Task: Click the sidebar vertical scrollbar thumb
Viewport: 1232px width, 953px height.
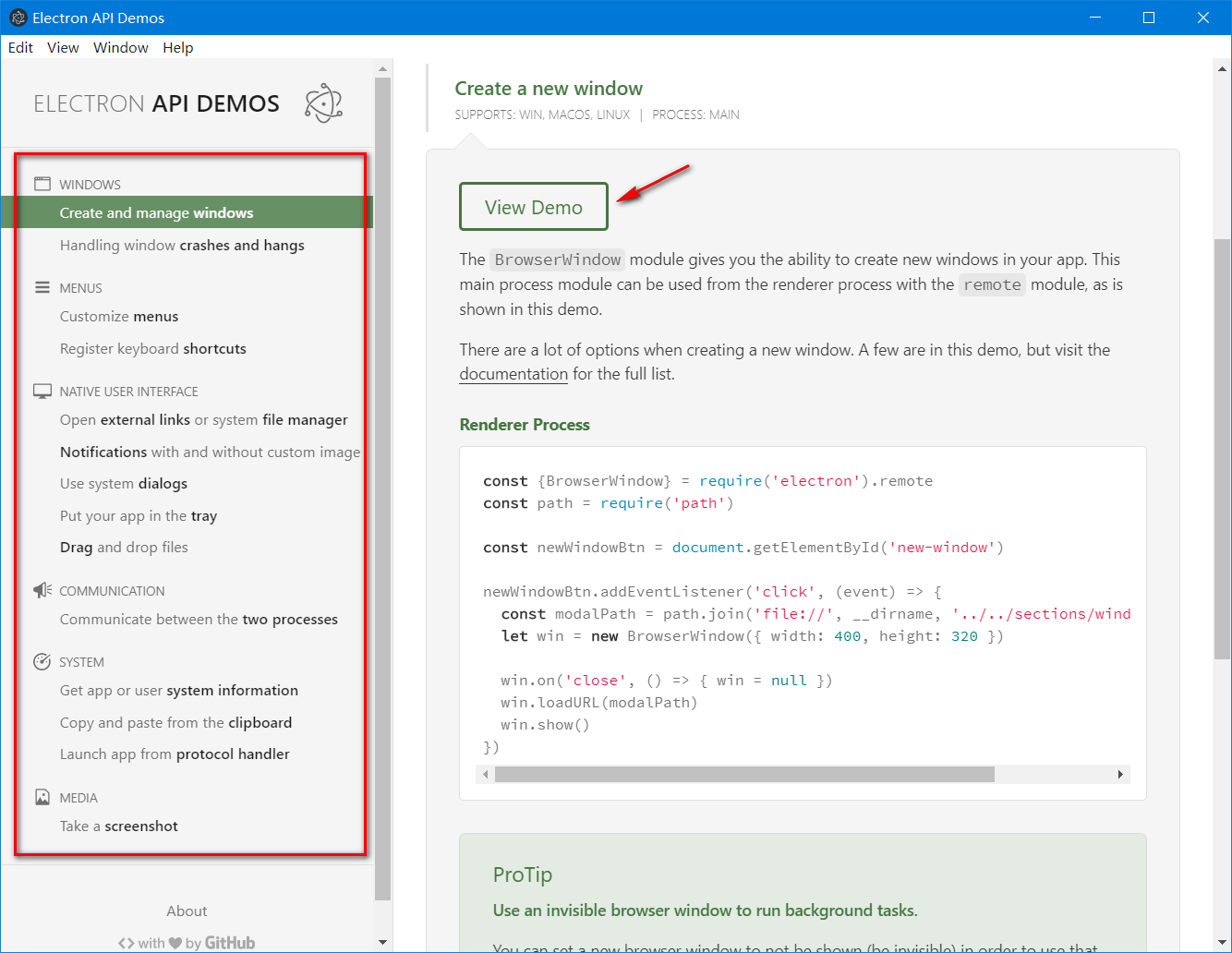Action: coord(383,489)
